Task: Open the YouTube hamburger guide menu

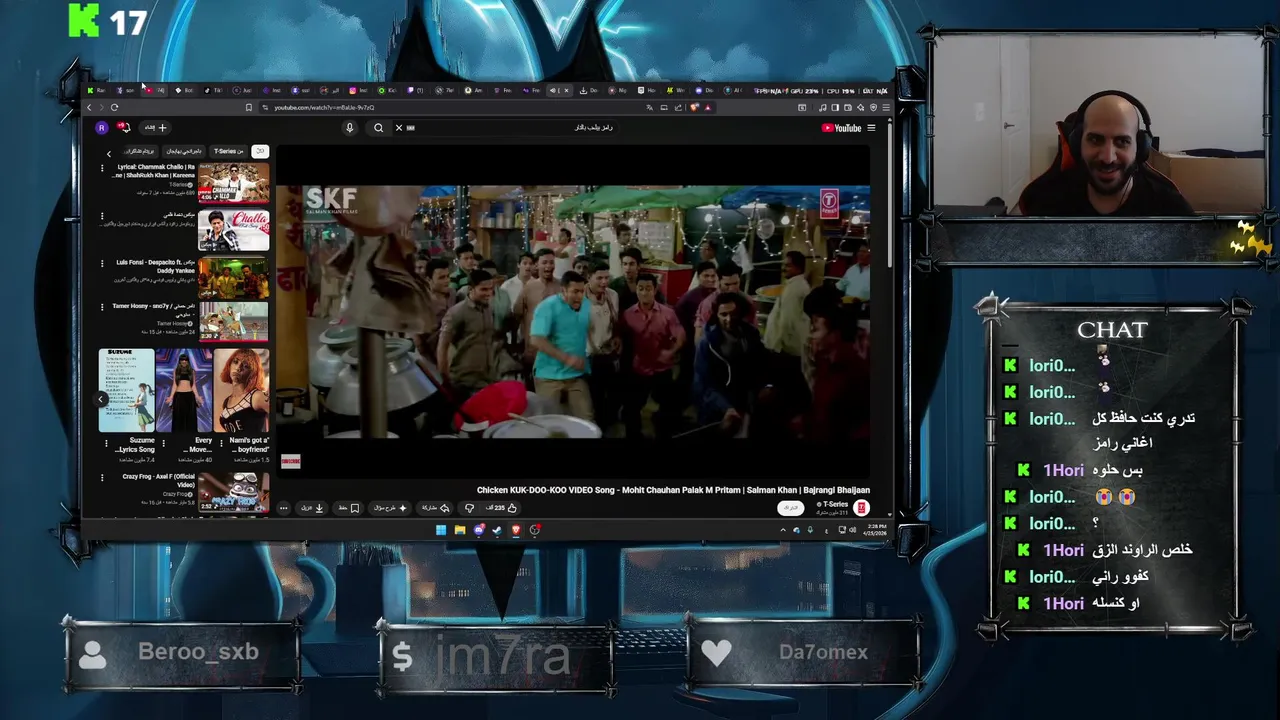Action: point(871,128)
